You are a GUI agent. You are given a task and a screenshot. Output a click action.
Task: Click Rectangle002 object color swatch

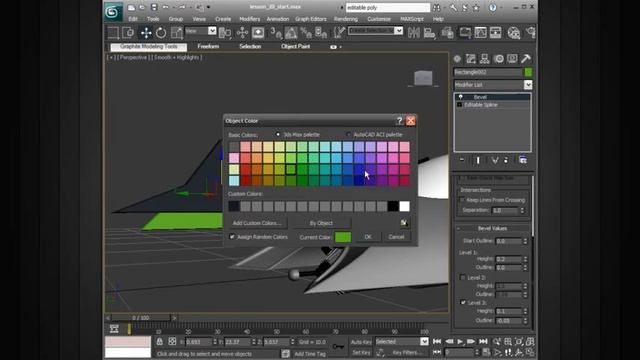click(x=528, y=72)
